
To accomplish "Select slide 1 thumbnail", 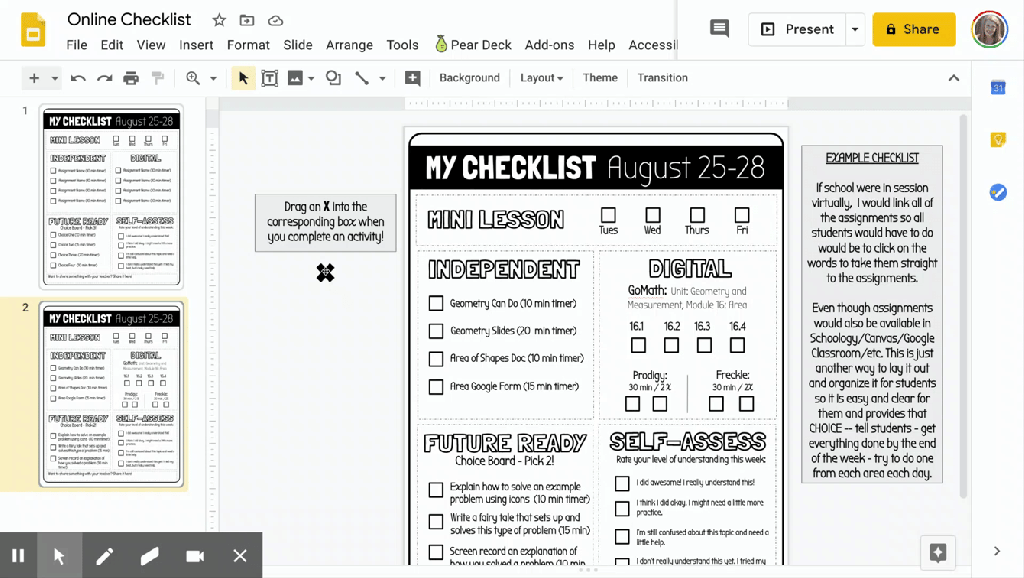I will (x=111, y=196).
